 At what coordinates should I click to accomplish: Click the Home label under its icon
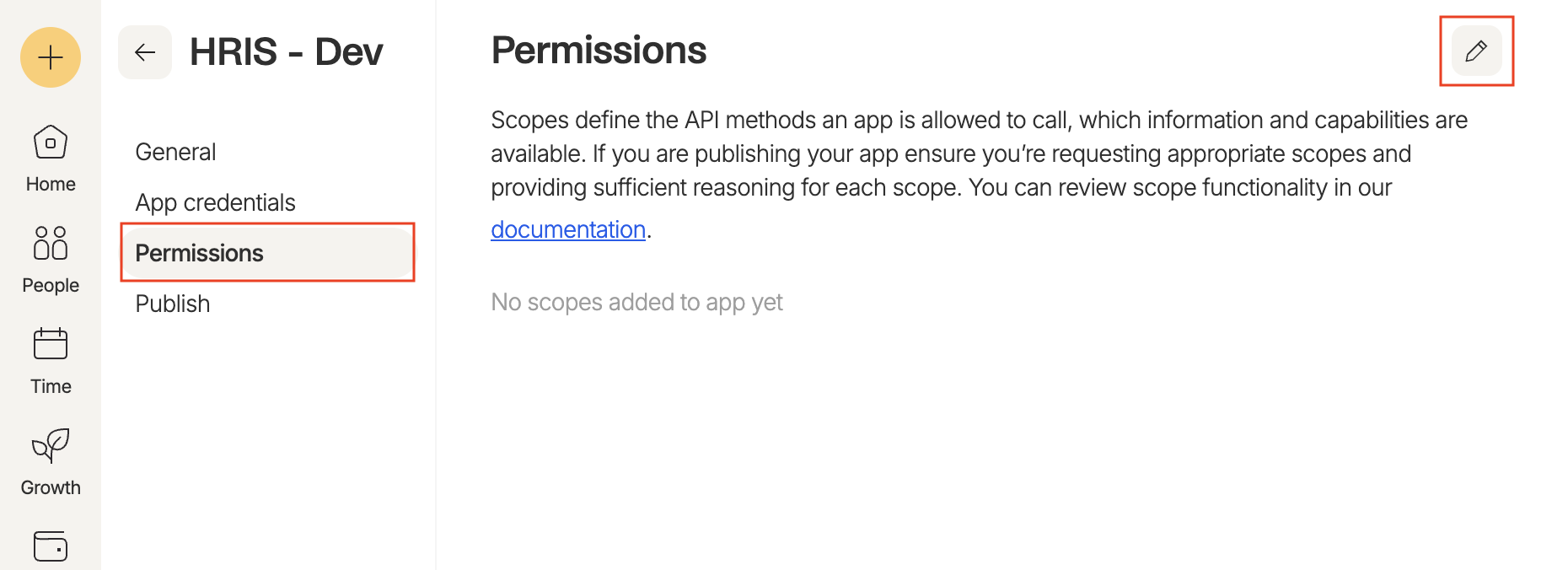(50, 184)
